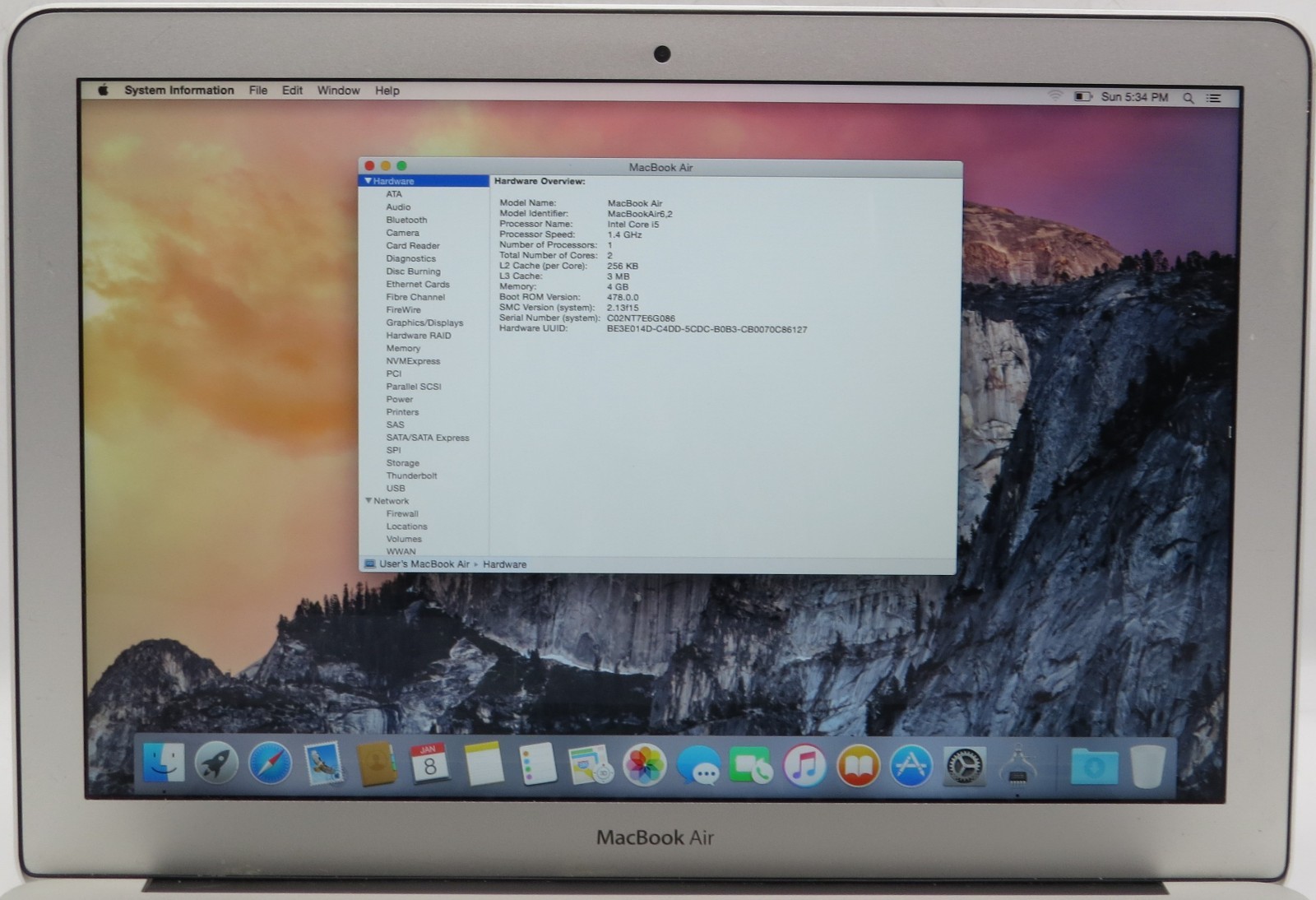Select PCI in the sidebar
1316x900 pixels.
click(x=394, y=373)
